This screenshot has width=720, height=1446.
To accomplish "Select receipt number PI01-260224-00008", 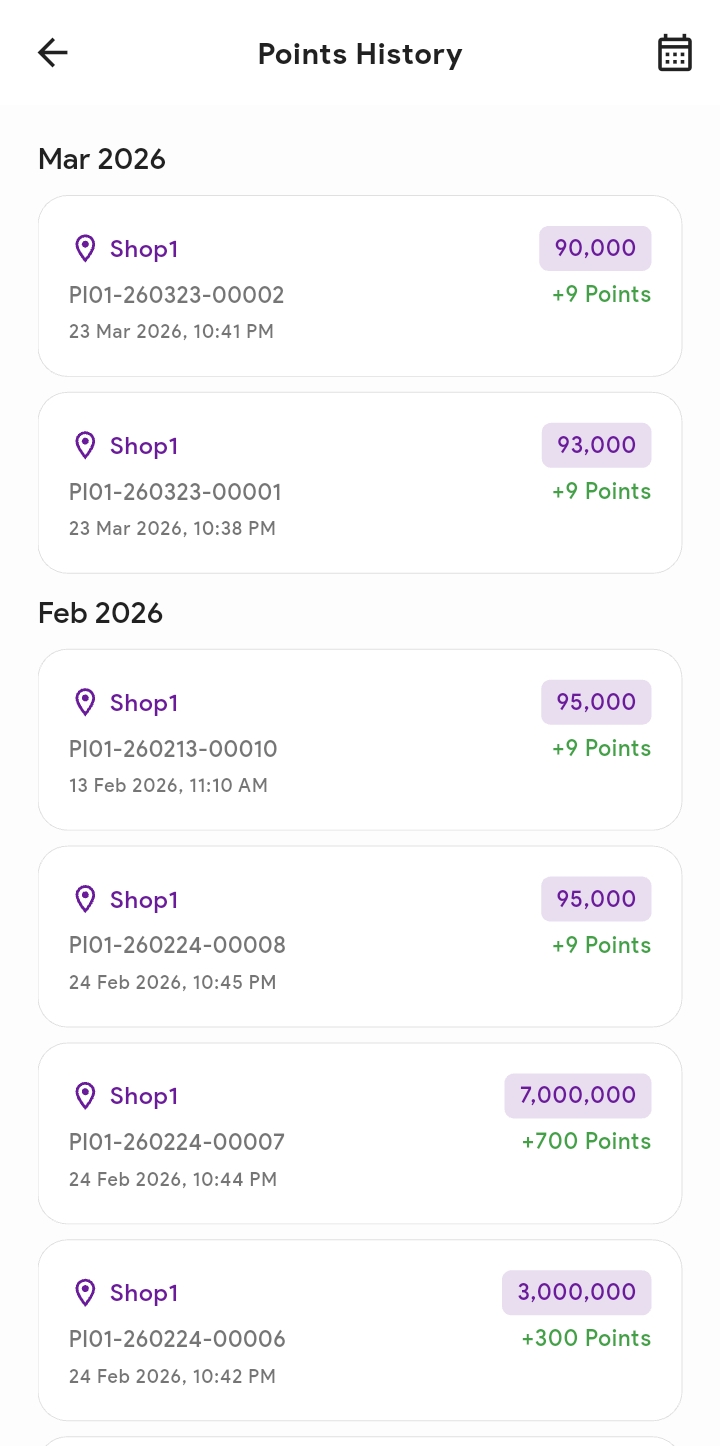I will pyautogui.click(x=177, y=945).
